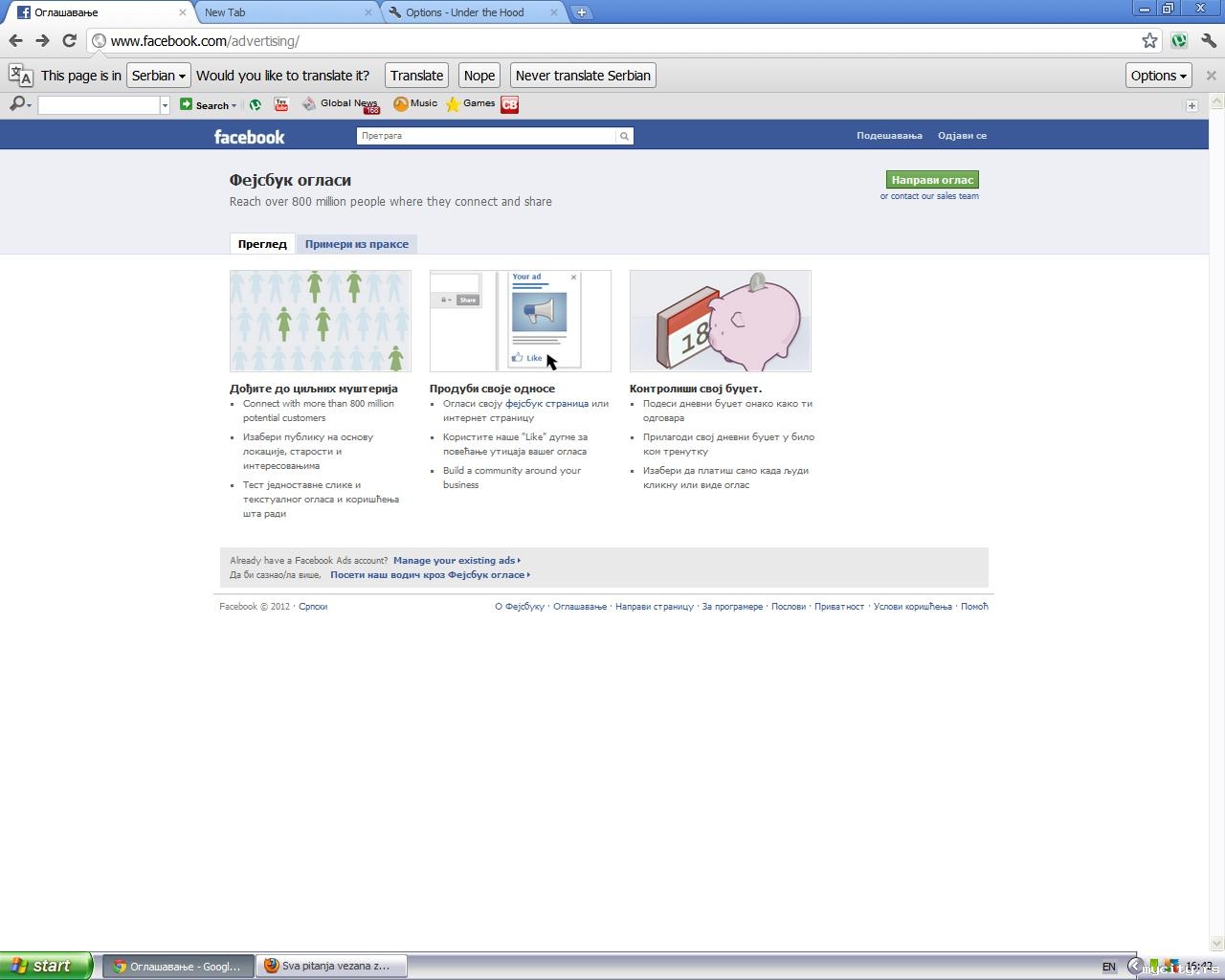Click Одјави се to log out
Viewport: 1225px width, 980px height.
962,136
